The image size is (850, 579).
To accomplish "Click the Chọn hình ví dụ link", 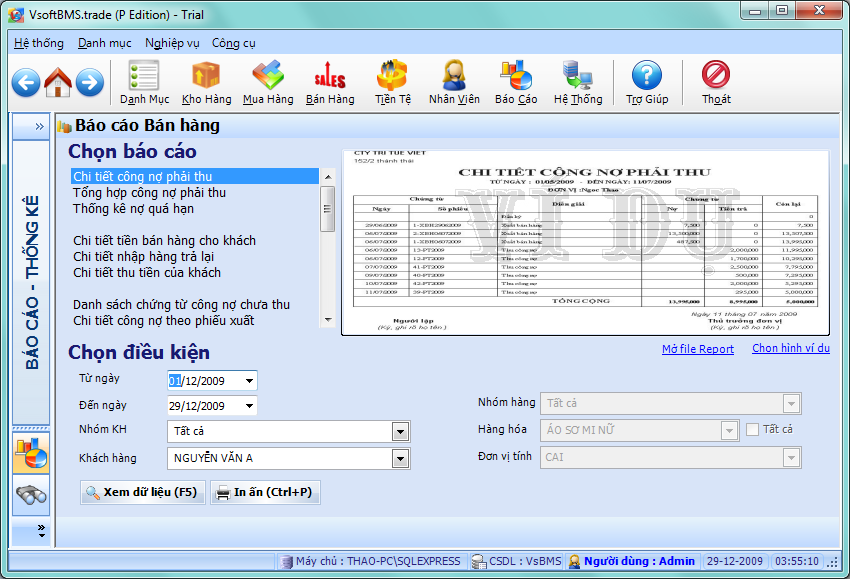I will click(791, 348).
